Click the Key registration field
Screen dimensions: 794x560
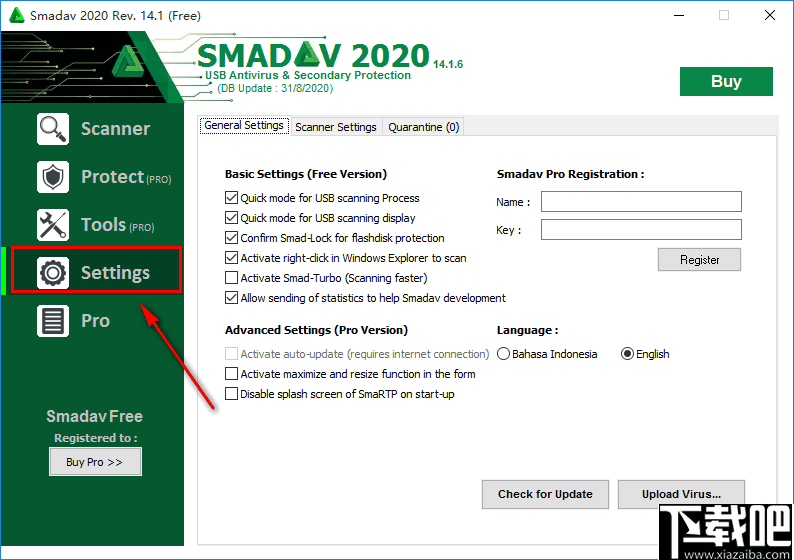click(x=641, y=229)
